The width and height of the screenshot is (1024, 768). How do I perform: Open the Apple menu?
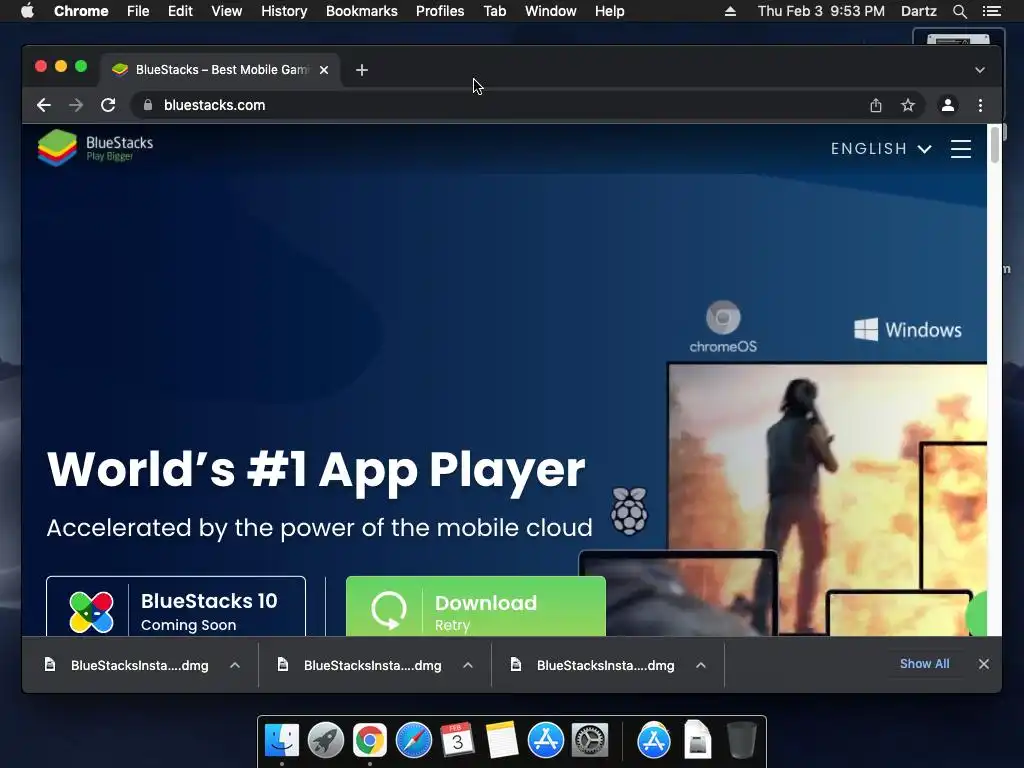pos(27,11)
